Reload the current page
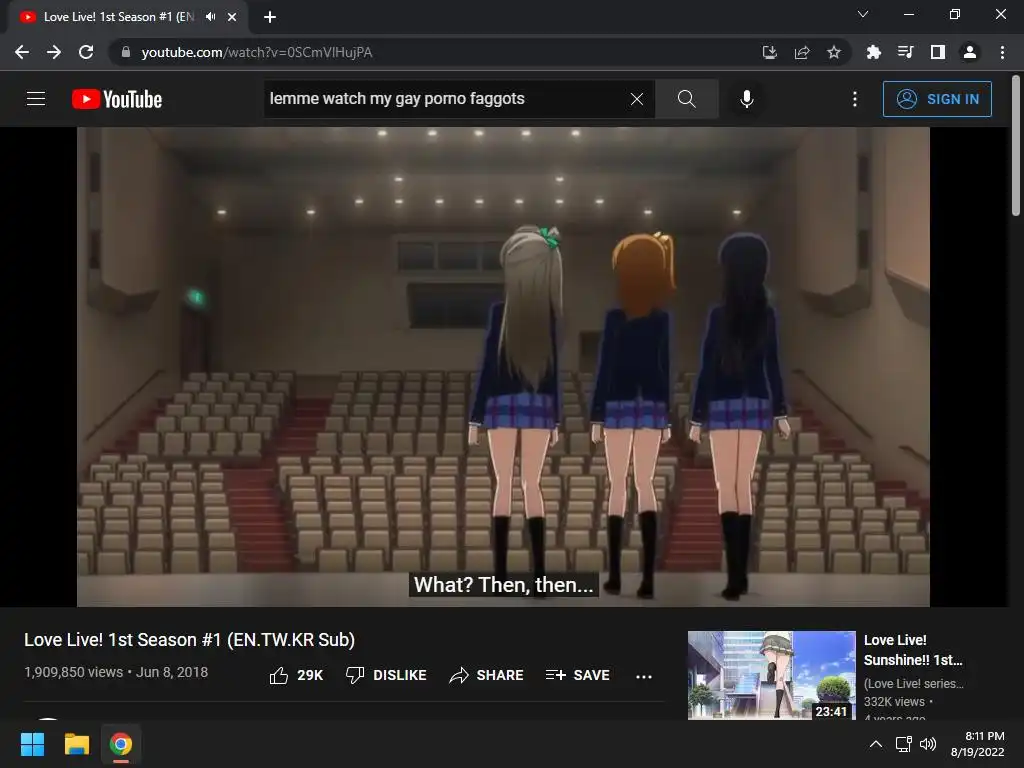The image size is (1024, 768). 86,52
